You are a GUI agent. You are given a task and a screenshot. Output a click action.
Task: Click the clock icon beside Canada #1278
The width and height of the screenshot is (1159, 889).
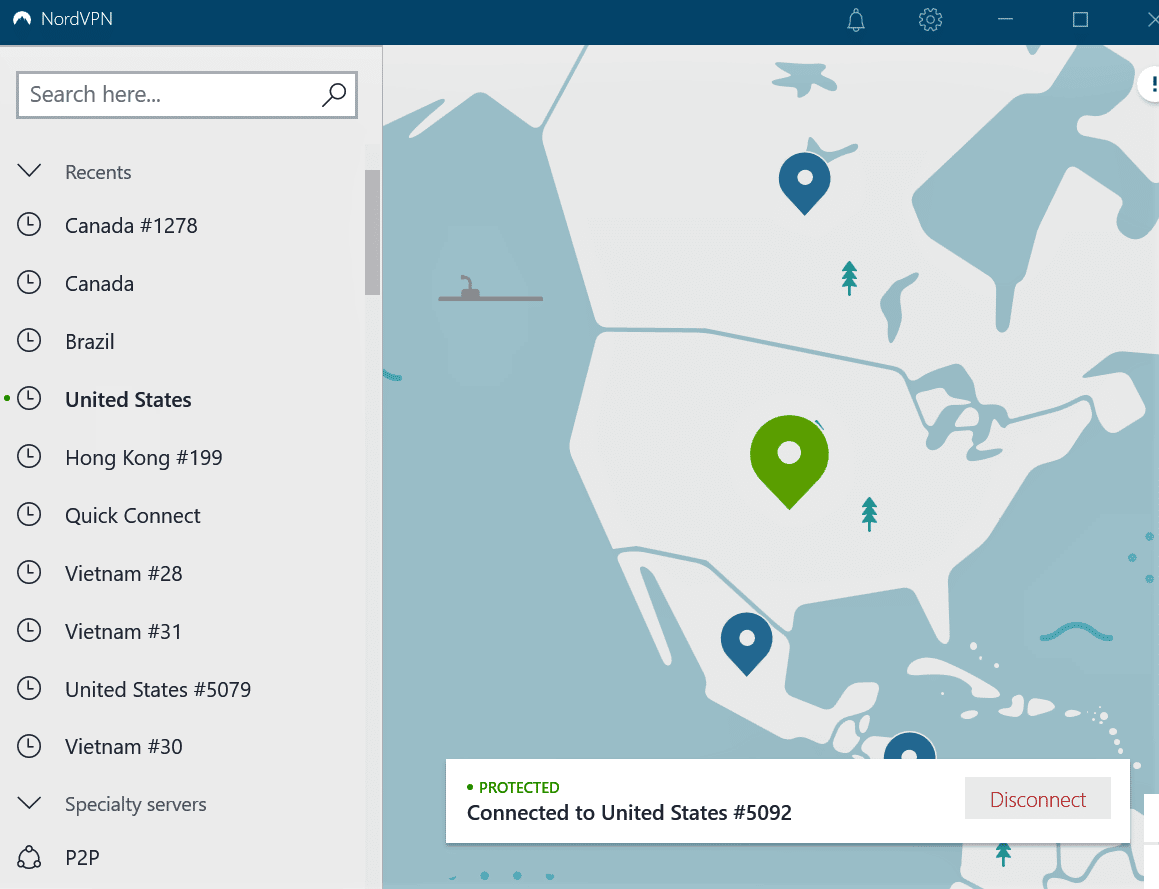(29, 224)
